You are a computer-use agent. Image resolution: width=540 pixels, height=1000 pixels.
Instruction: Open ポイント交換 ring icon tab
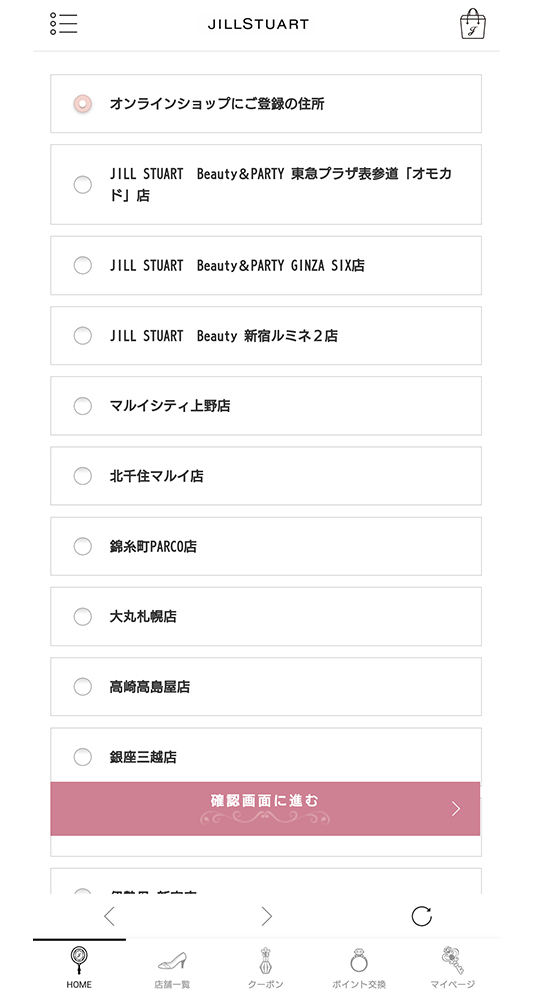tap(359, 967)
